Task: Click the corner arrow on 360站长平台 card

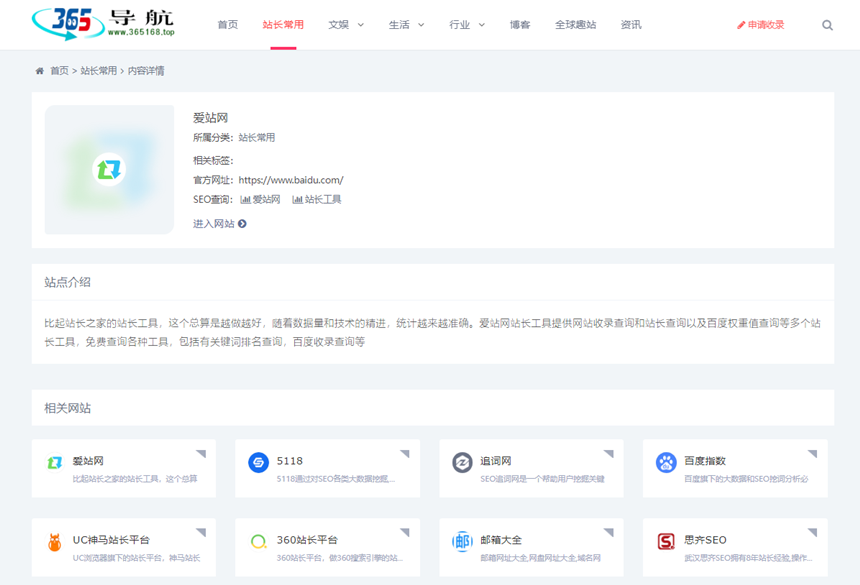Action: point(405,532)
